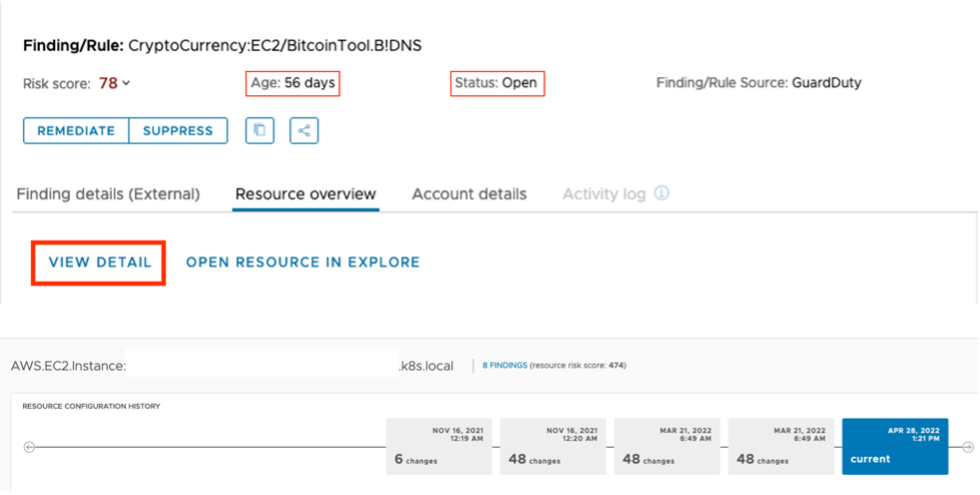
Task: Open the 8 FINDINGS link
Action: (504, 366)
